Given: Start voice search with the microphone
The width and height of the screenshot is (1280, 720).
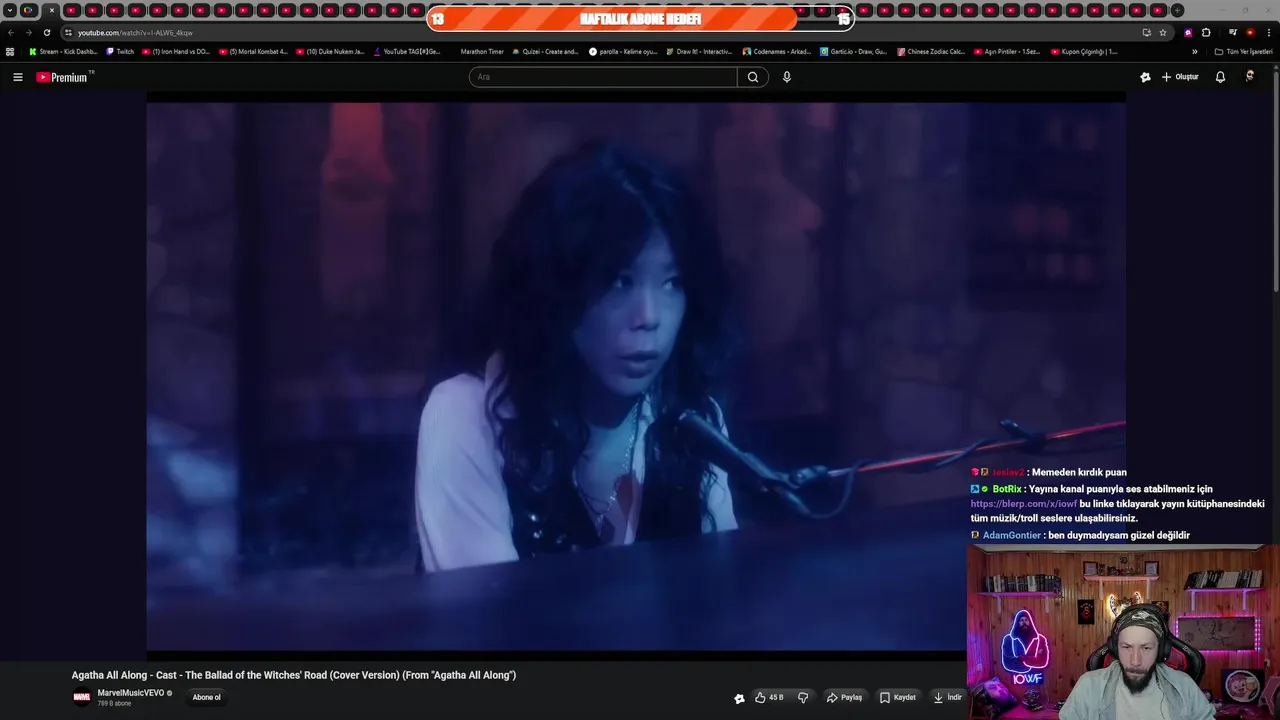Looking at the screenshot, I should [x=787, y=77].
